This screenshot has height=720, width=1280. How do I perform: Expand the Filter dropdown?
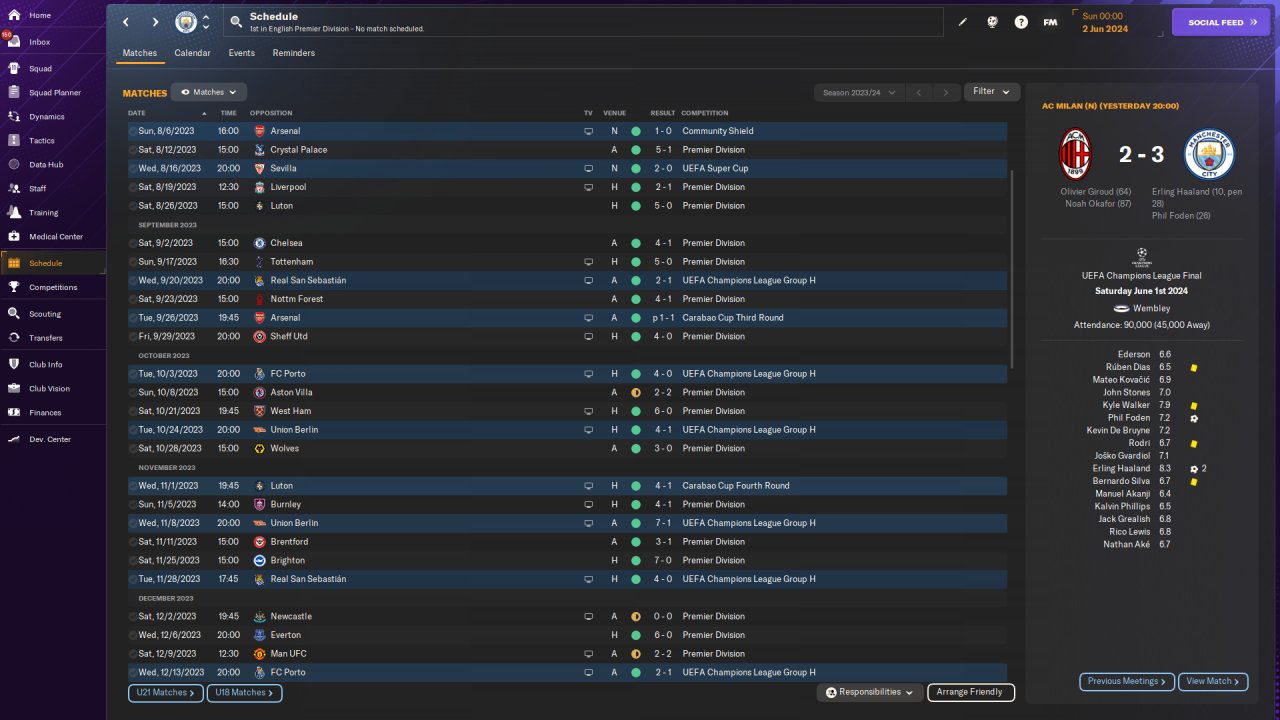point(992,92)
